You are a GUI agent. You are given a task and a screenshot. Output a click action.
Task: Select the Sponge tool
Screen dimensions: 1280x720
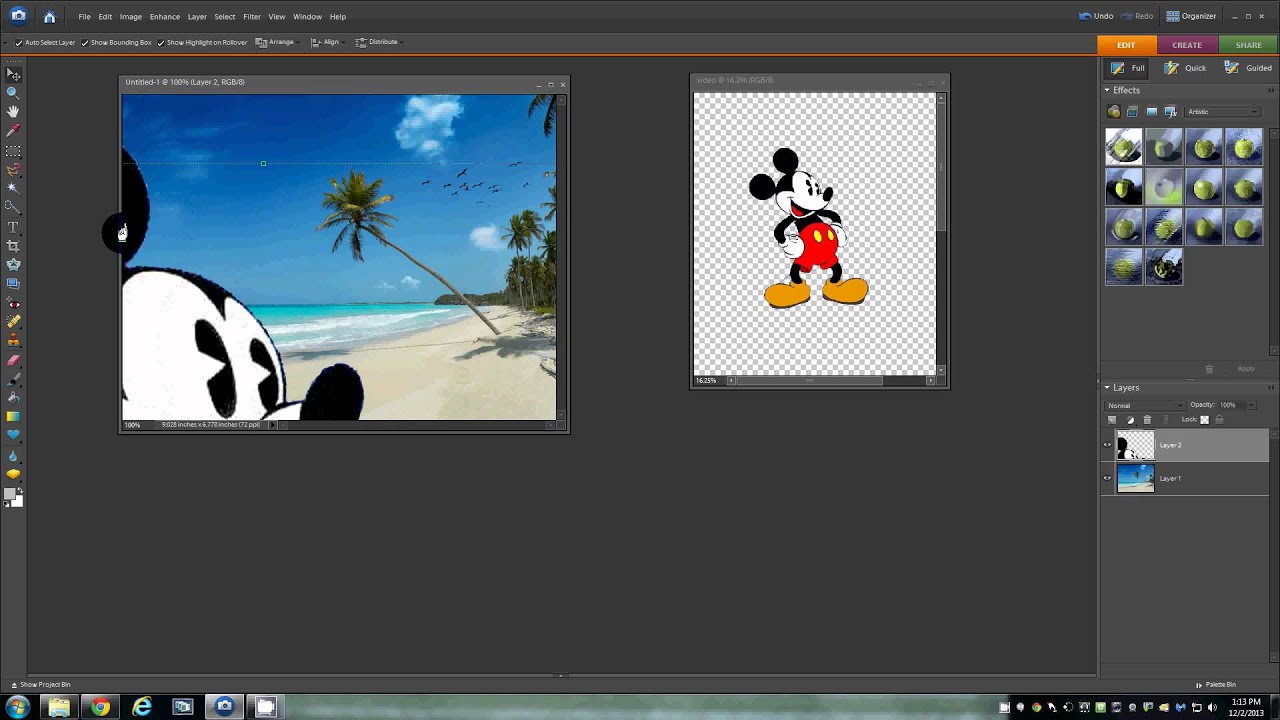click(13, 476)
